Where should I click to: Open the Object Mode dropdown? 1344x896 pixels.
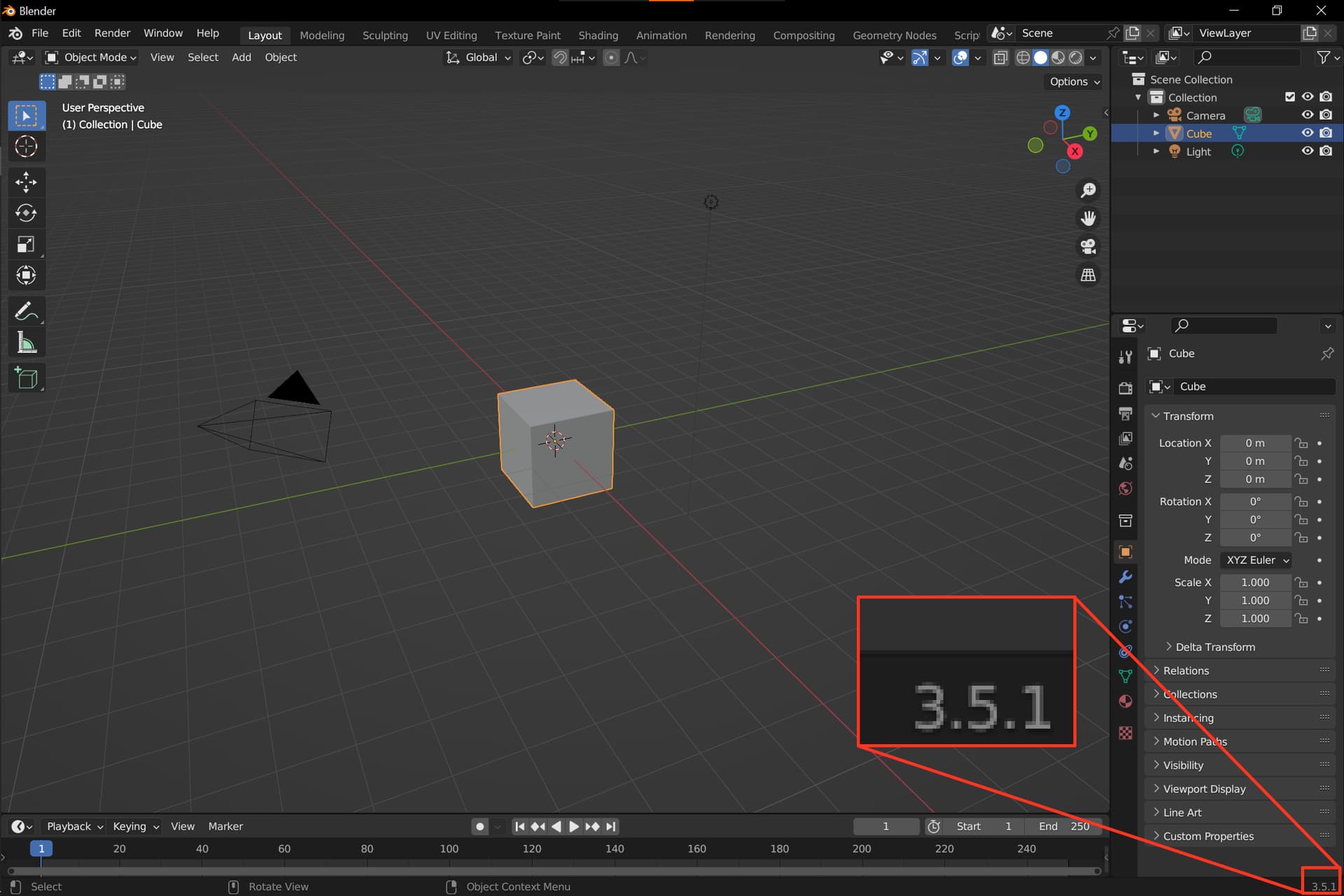tap(91, 57)
